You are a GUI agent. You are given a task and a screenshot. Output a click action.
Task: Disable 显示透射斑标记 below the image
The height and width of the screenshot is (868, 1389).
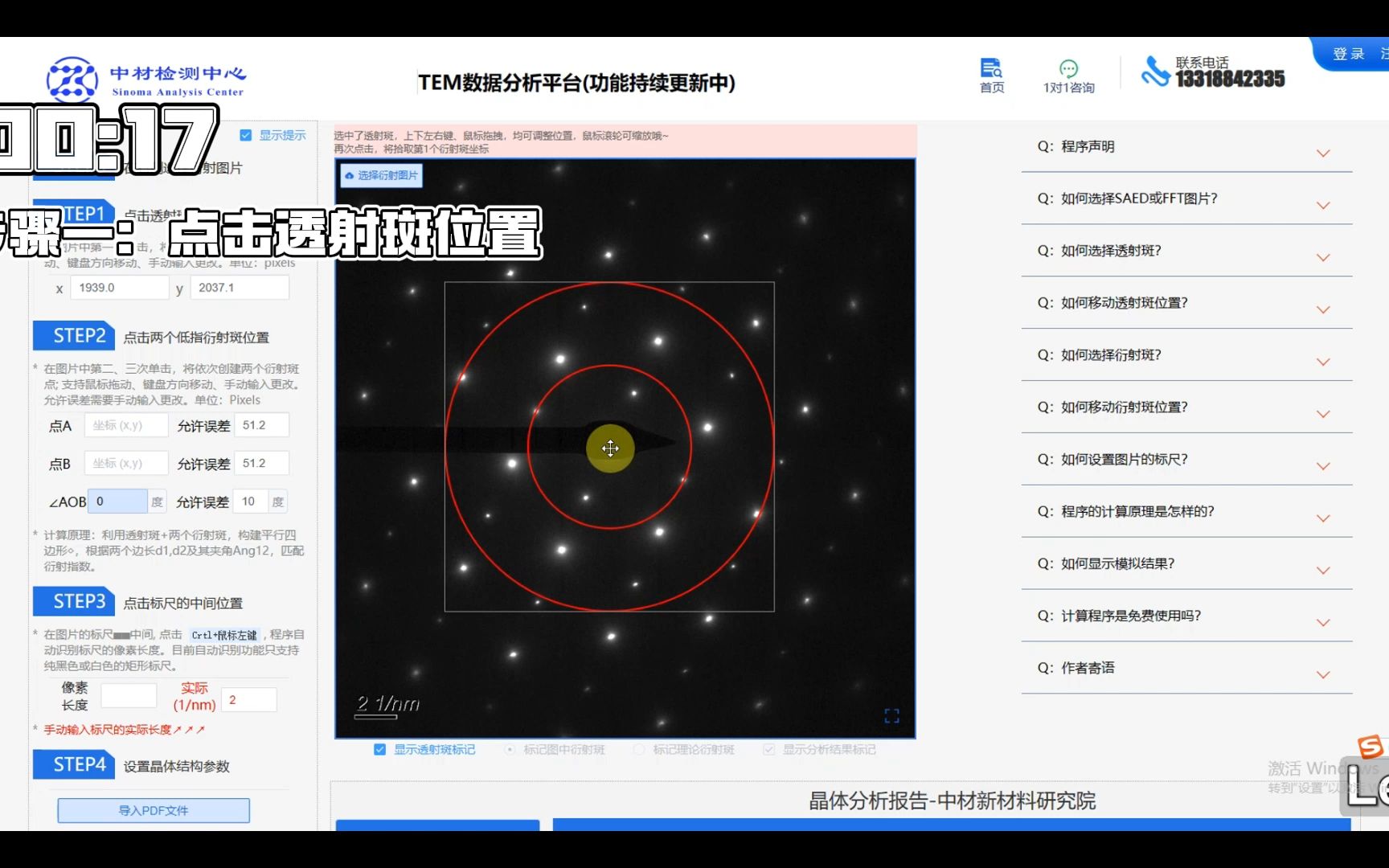pyautogui.click(x=379, y=749)
